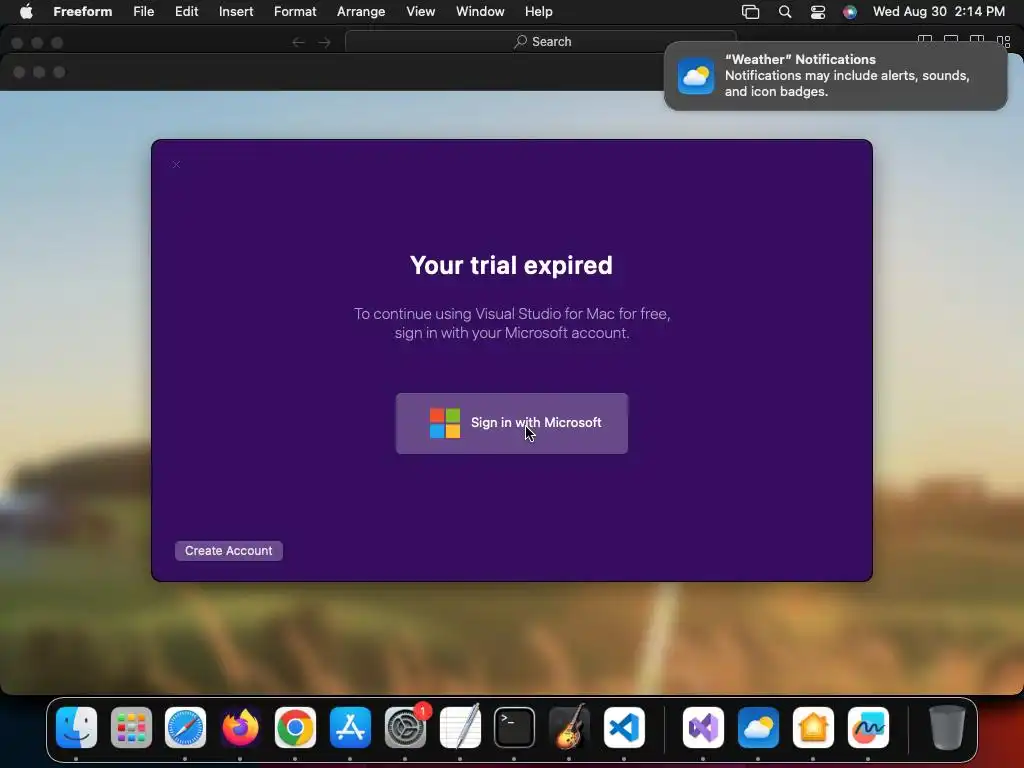Click the Search field in background window
Screen dimensions: 1024x768
pyautogui.click(x=541, y=42)
